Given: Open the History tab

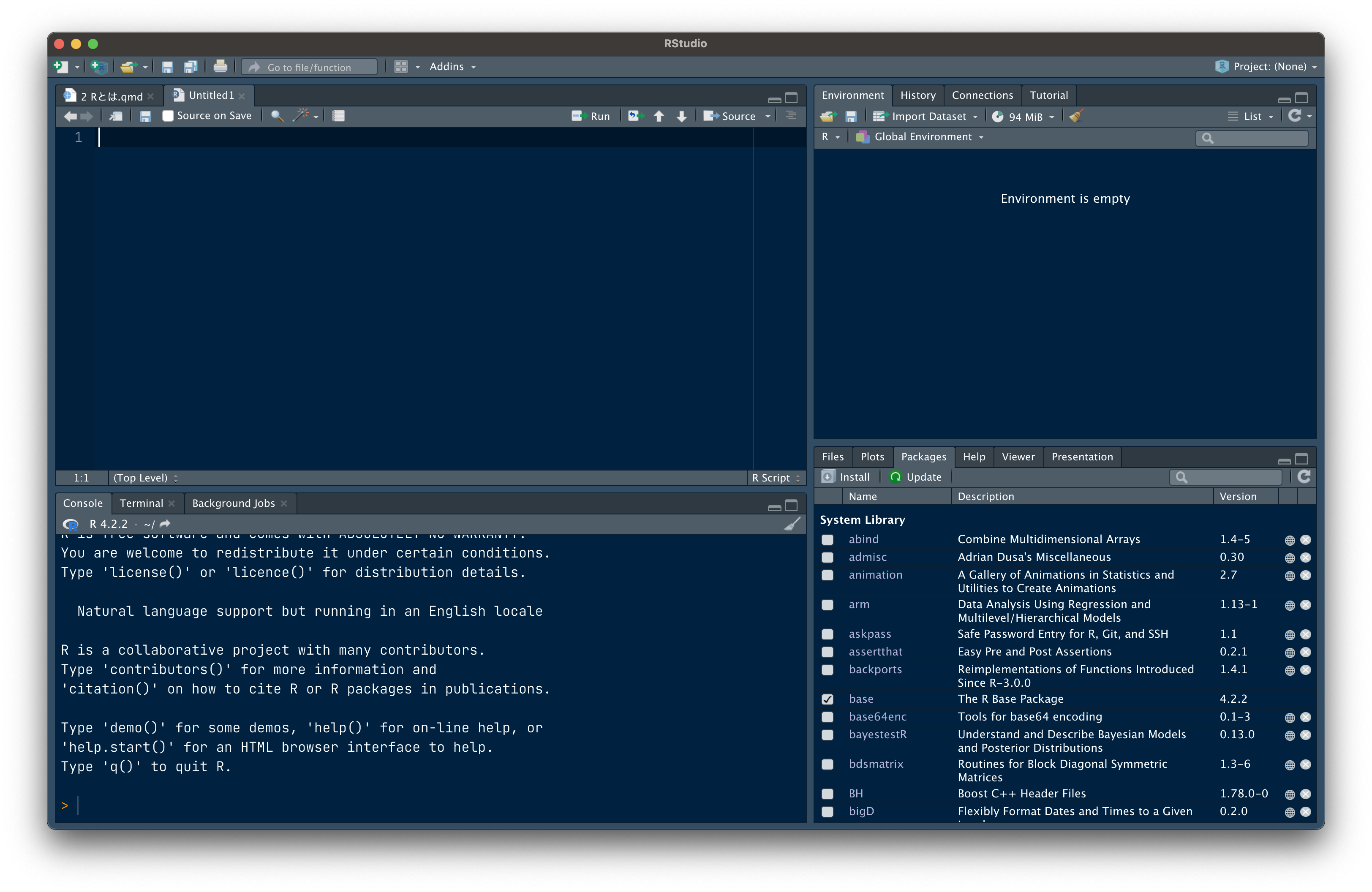Looking at the screenshot, I should (x=918, y=95).
